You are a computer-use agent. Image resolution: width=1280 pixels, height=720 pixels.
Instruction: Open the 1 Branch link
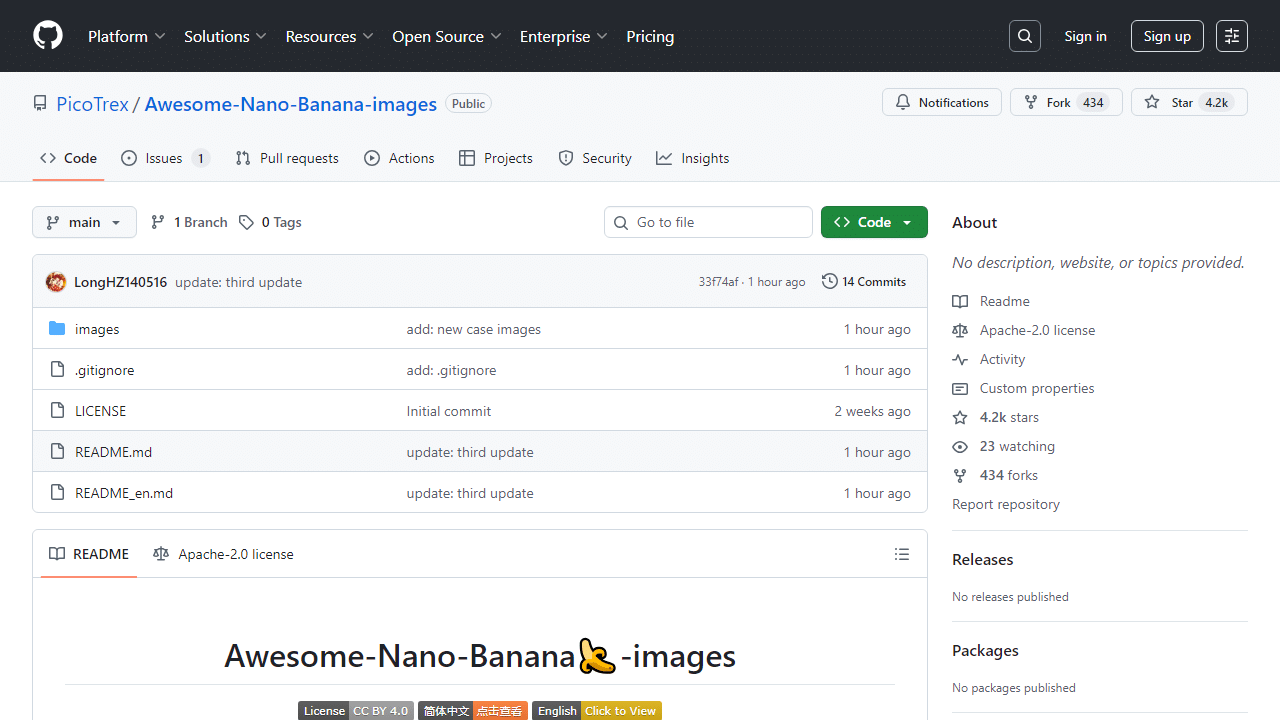pos(189,222)
